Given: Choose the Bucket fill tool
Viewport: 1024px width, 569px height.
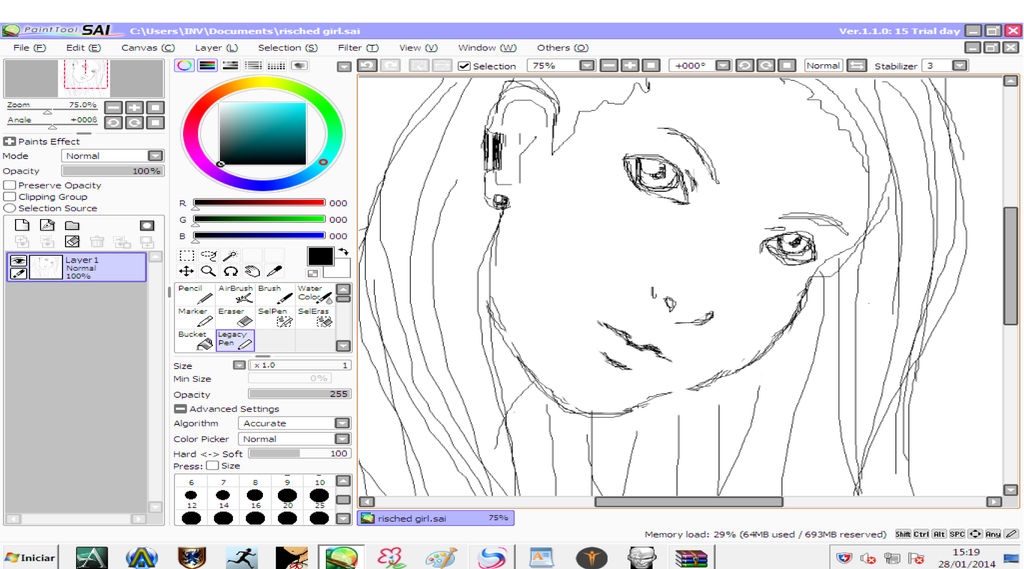Looking at the screenshot, I should [195, 340].
